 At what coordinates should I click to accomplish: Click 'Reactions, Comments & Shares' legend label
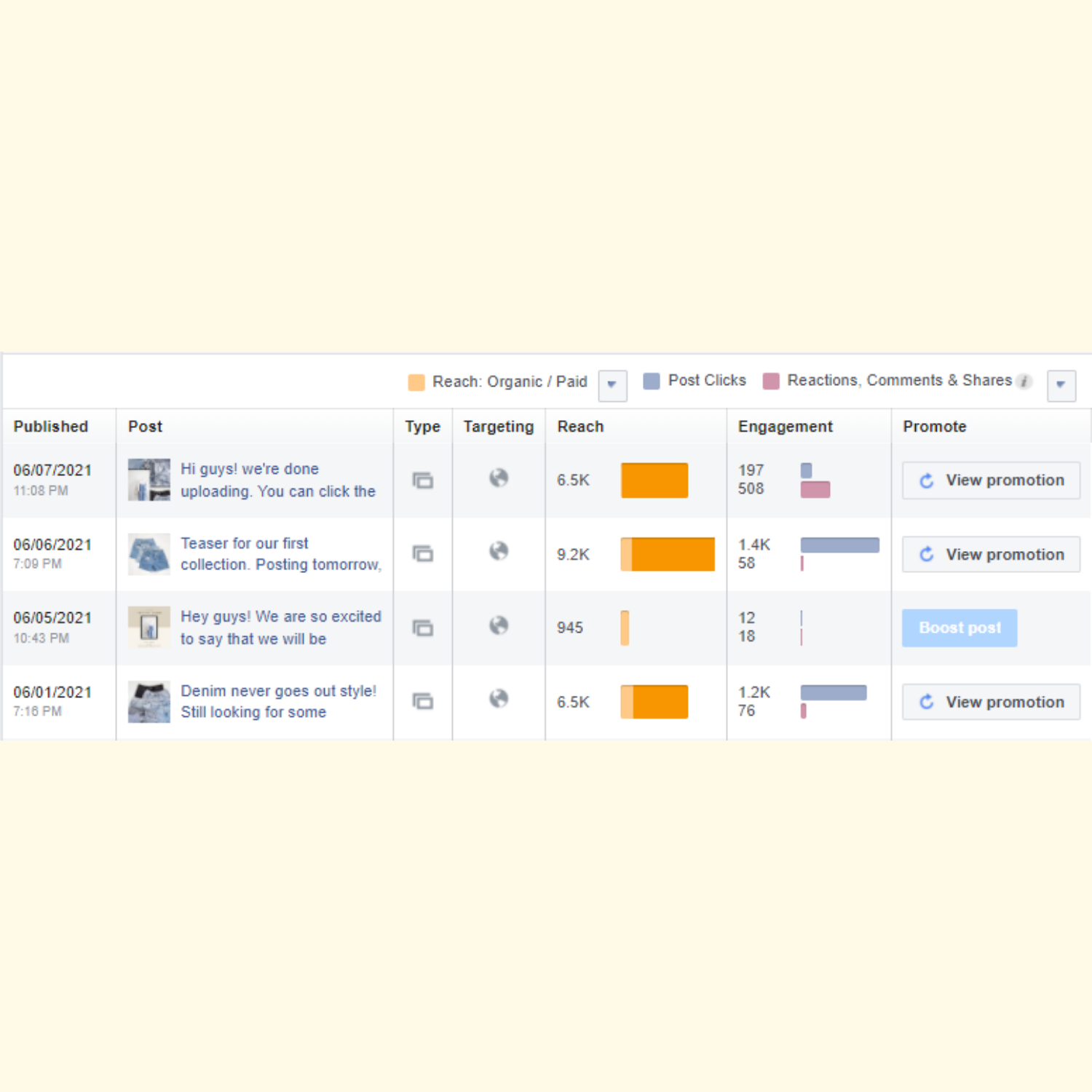point(900,380)
